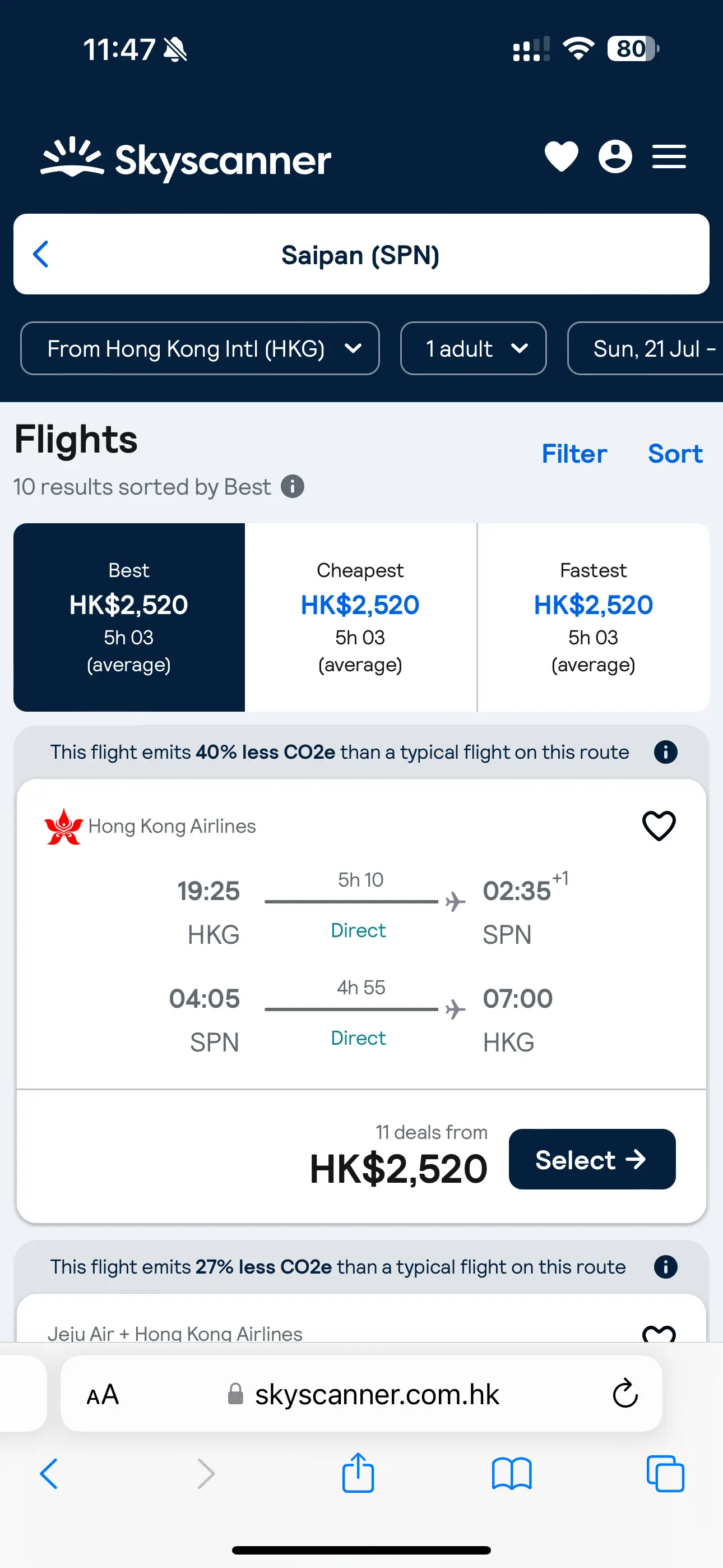Open the Safari share sheet
The image size is (723, 1568).
[x=359, y=1473]
